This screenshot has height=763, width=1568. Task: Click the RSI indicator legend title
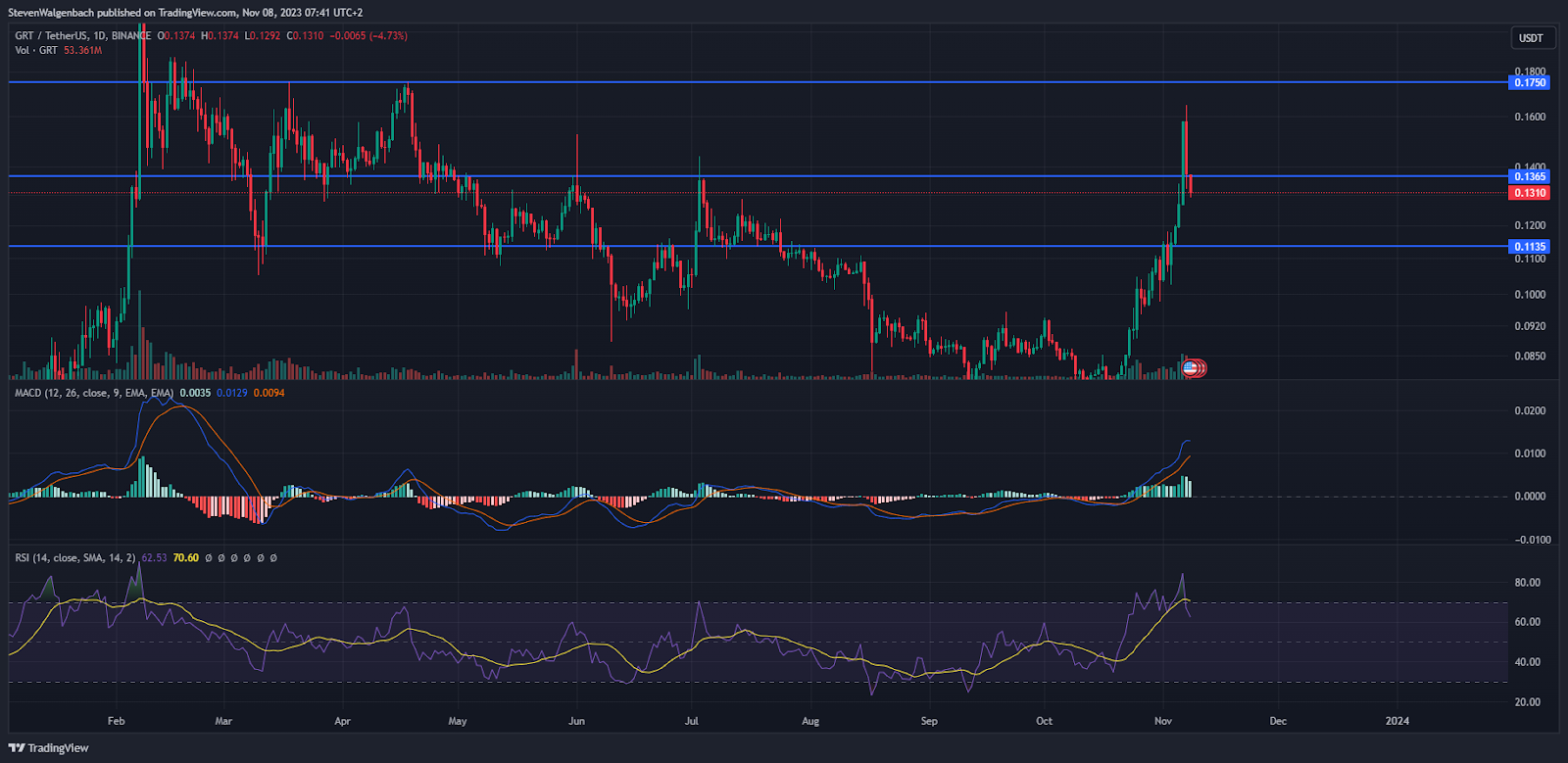tap(75, 558)
